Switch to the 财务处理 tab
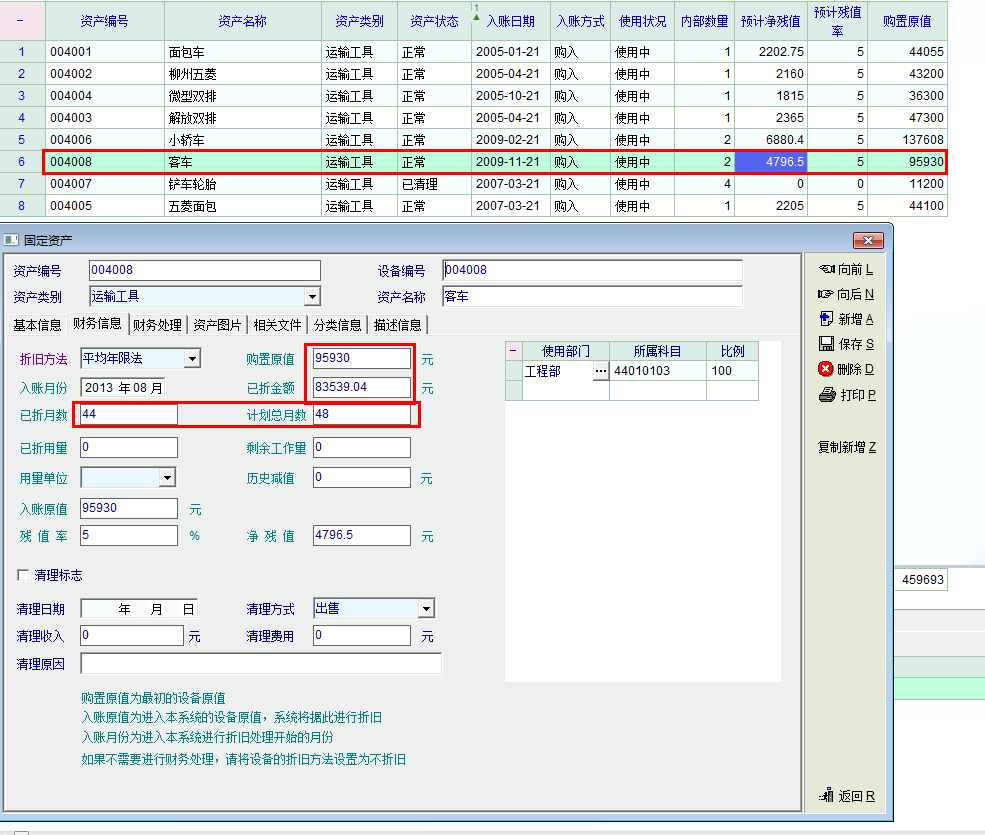The image size is (985, 835). point(158,324)
